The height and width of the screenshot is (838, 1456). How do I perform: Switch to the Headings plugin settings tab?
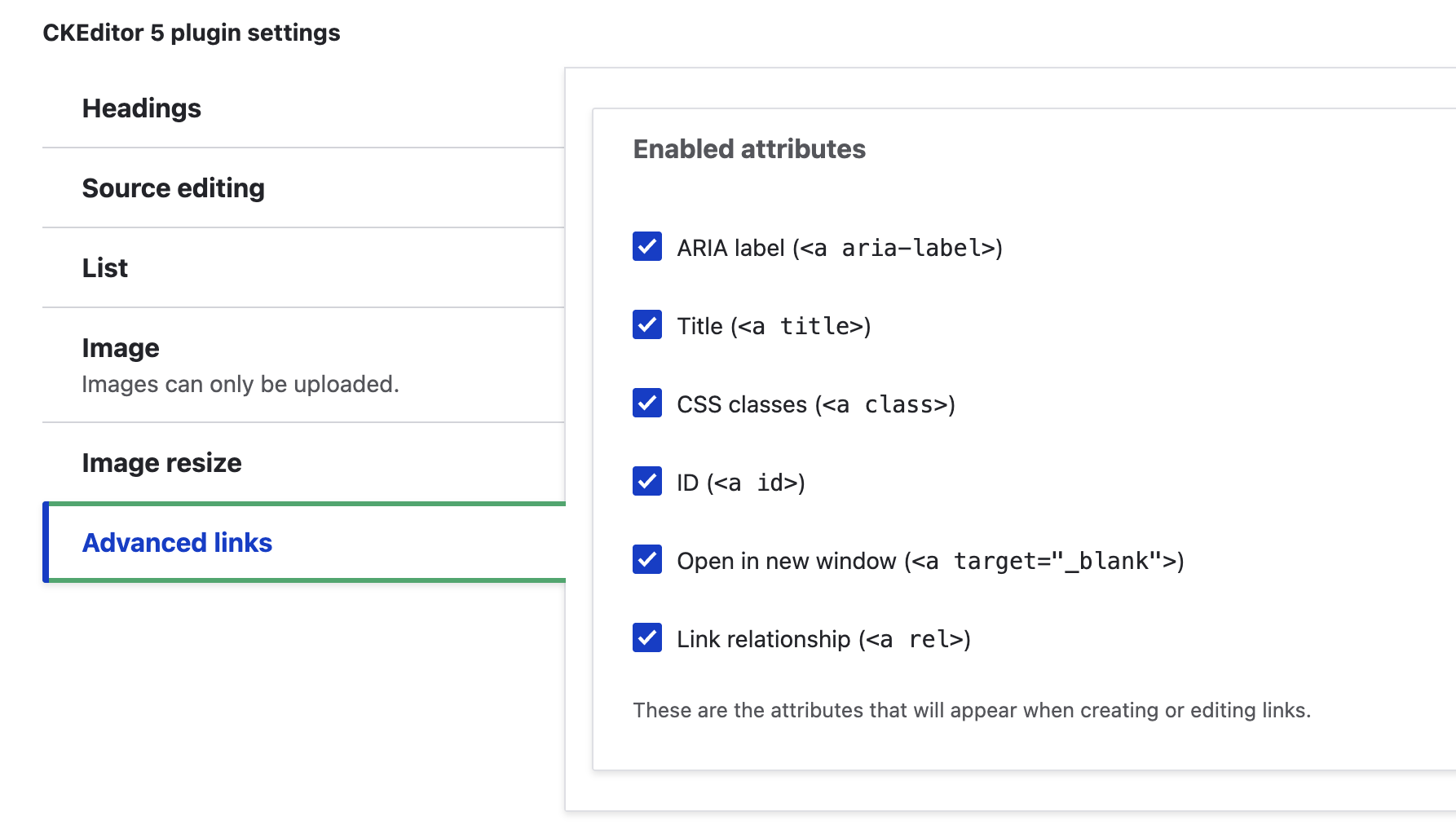[141, 108]
